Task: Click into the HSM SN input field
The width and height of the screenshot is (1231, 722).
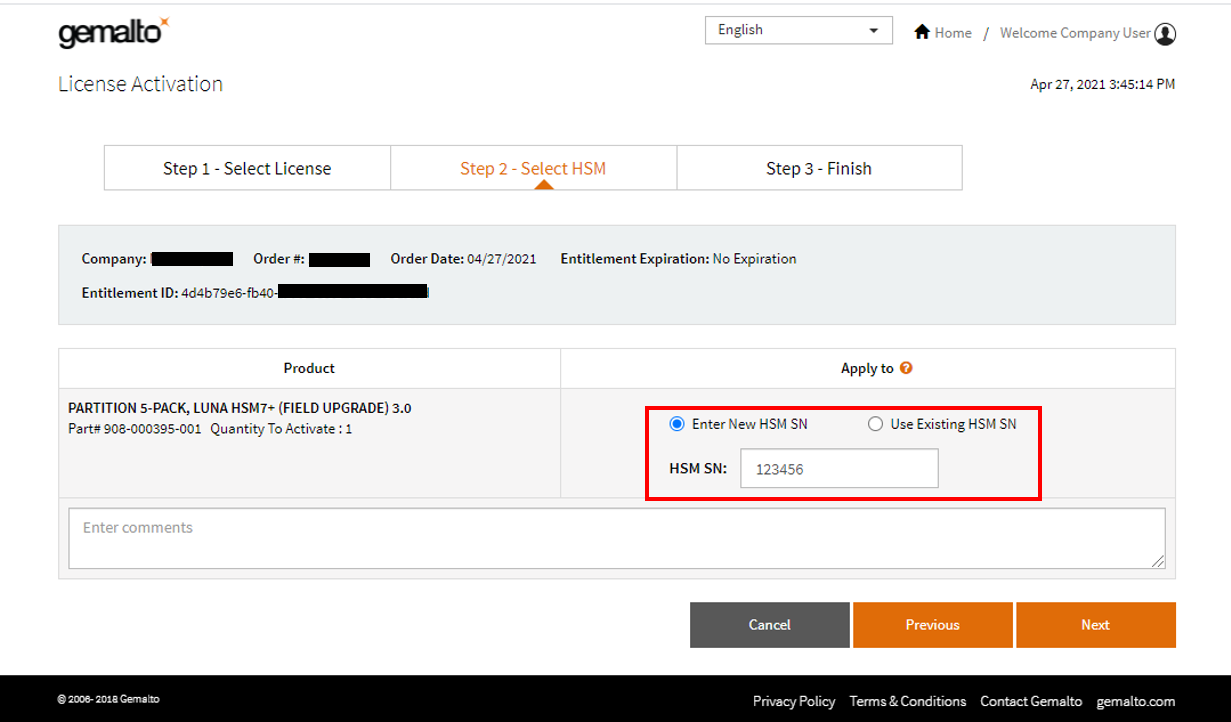Action: click(x=839, y=468)
